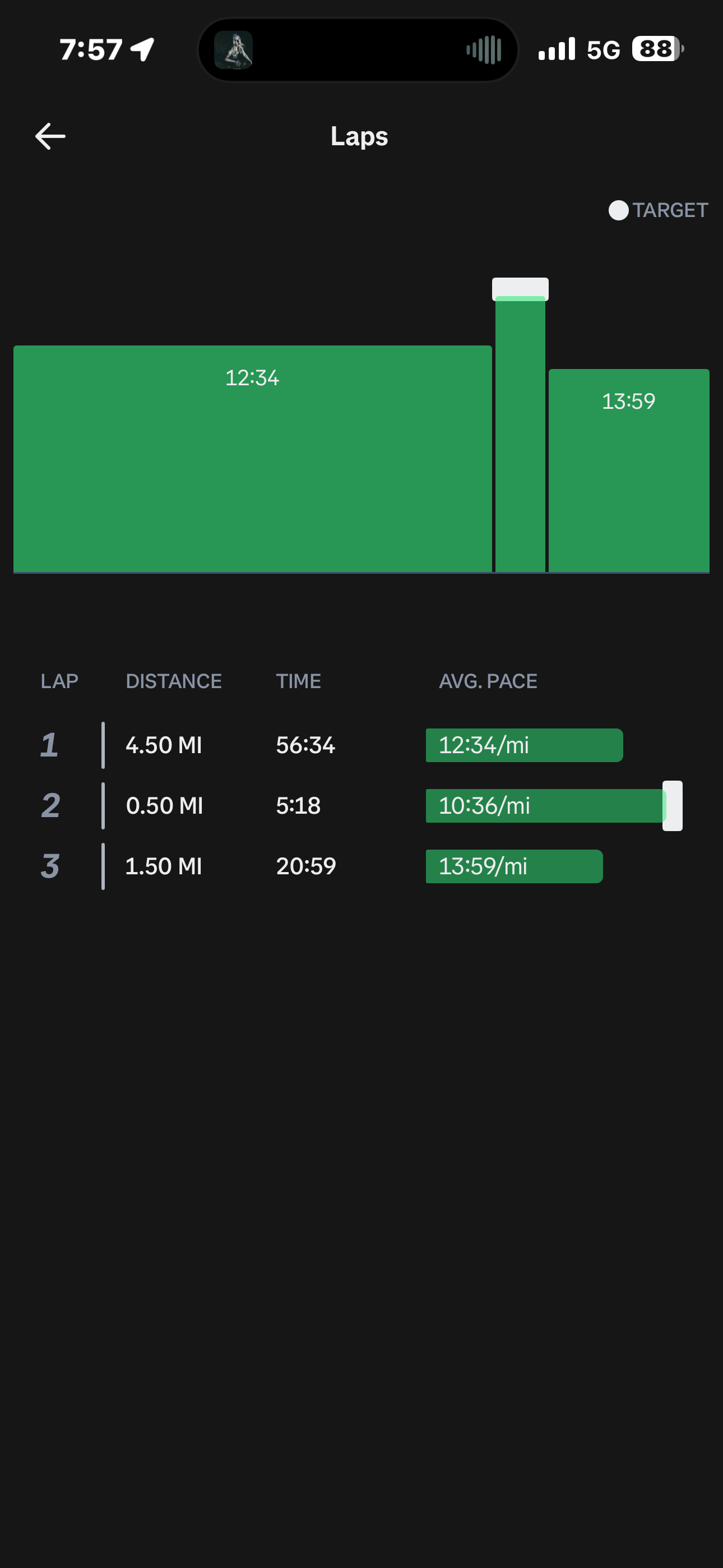Select the 12:34 lap bar in chart
The image size is (723, 1568).
click(252, 458)
